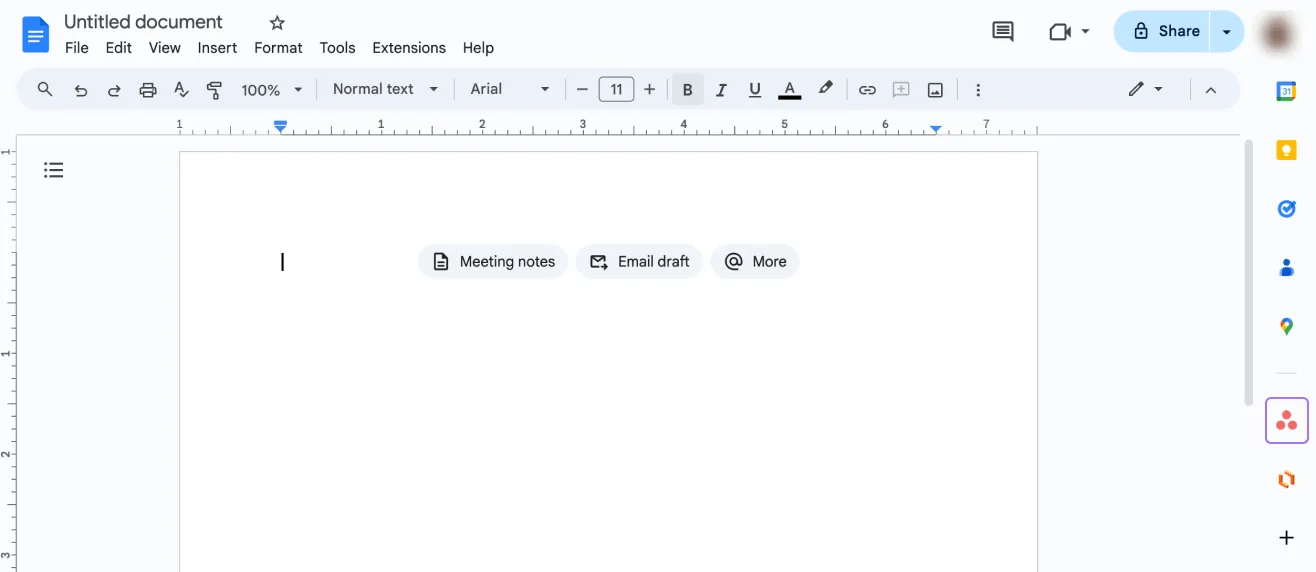Open the 100% zoom dropdown
Image resolution: width=1316 pixels, height=572 pixels.
click(271, 90)
